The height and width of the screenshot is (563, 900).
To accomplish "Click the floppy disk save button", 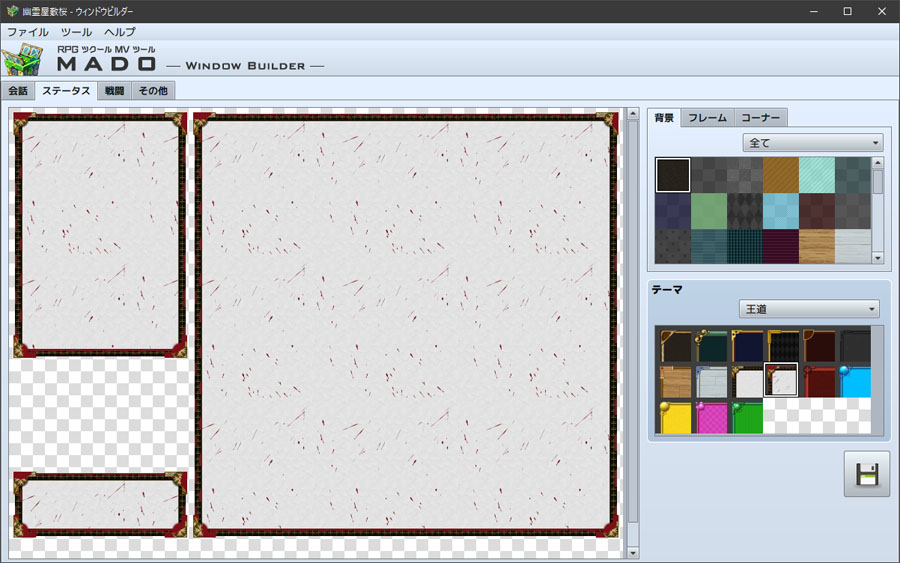I will 867,474.
